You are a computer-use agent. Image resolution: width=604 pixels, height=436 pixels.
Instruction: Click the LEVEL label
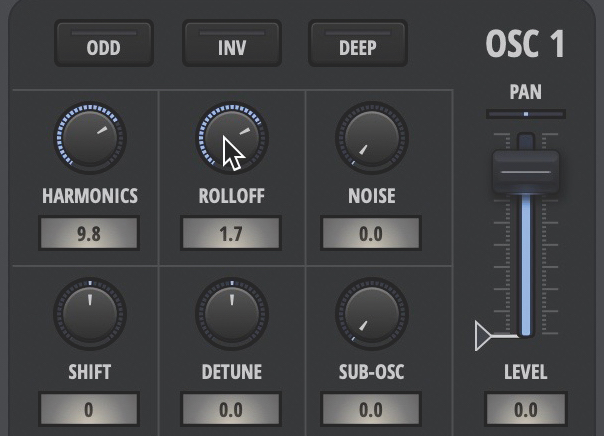click(526, 372)
